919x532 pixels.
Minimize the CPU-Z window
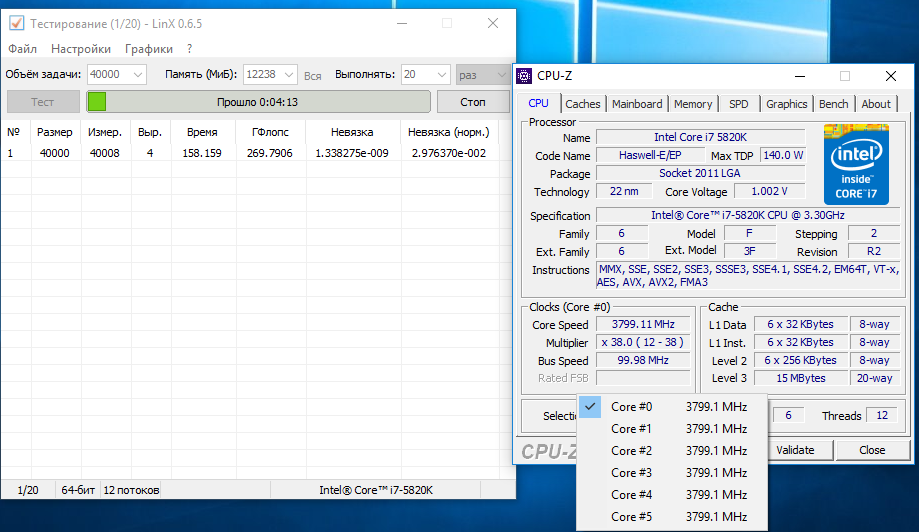(799, 76)
